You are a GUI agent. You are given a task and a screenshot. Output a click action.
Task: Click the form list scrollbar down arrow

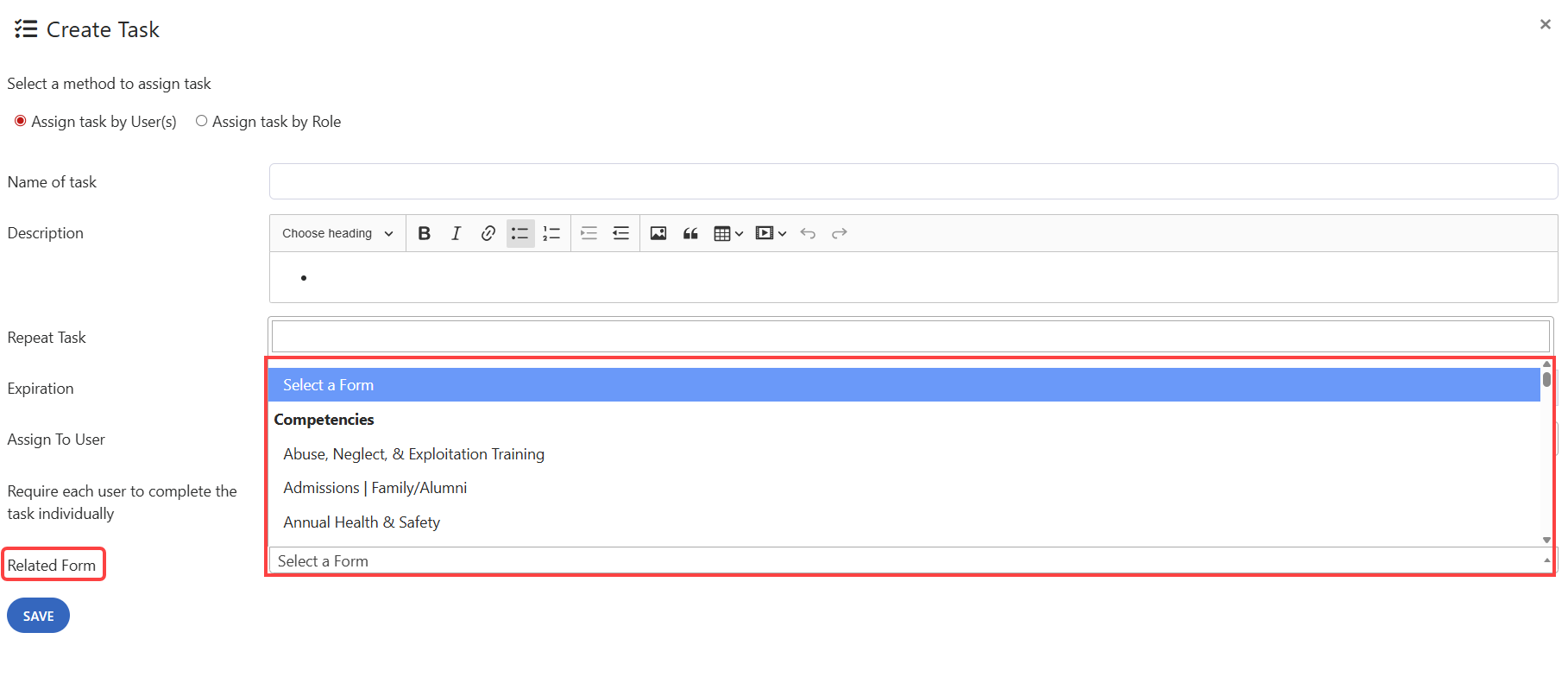(x=1546, y=540)
